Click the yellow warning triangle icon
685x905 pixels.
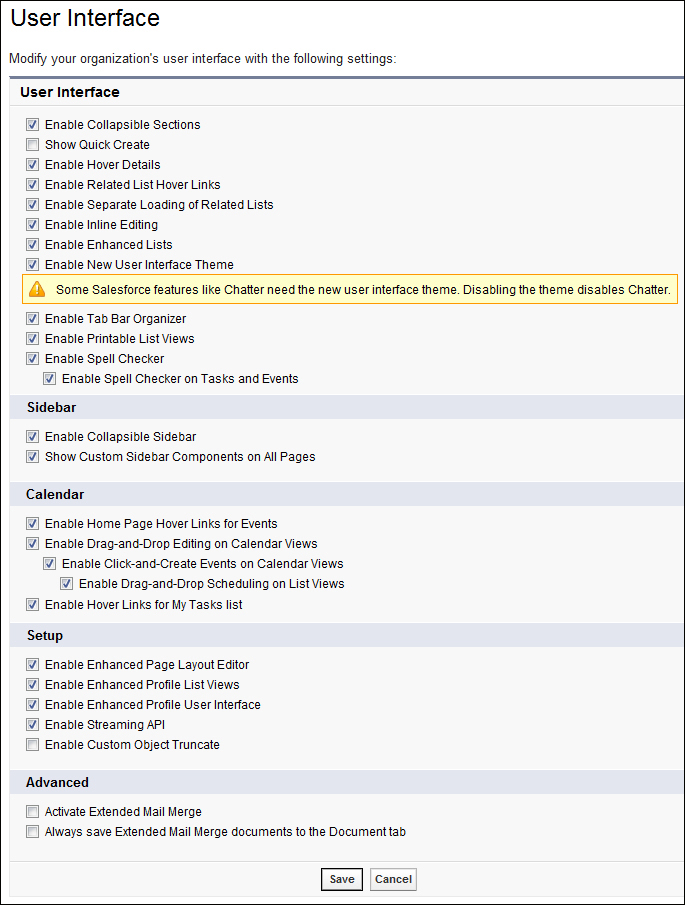[x=37, y=289]
